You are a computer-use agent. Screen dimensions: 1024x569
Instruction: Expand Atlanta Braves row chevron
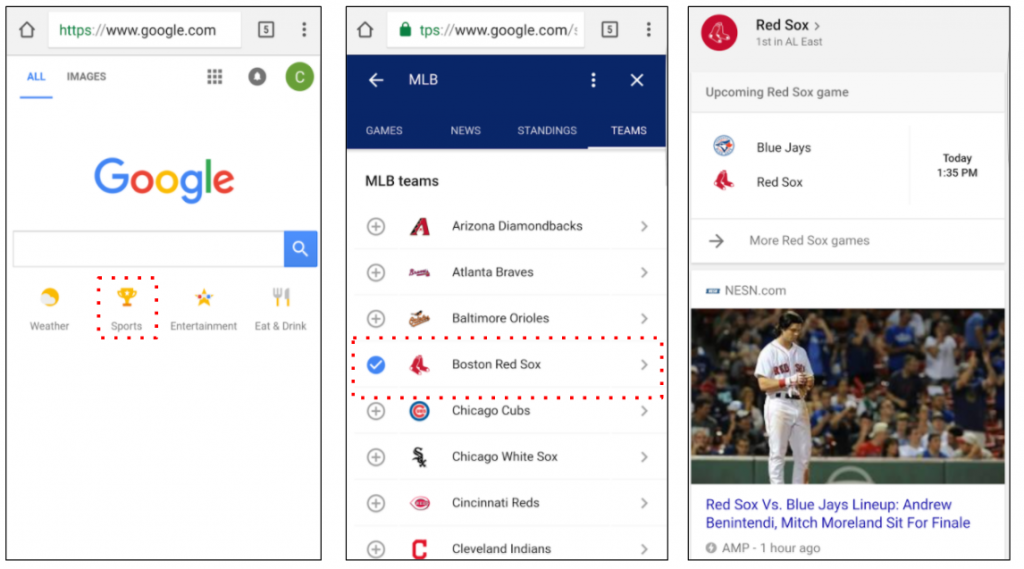(x=644, y=272)
